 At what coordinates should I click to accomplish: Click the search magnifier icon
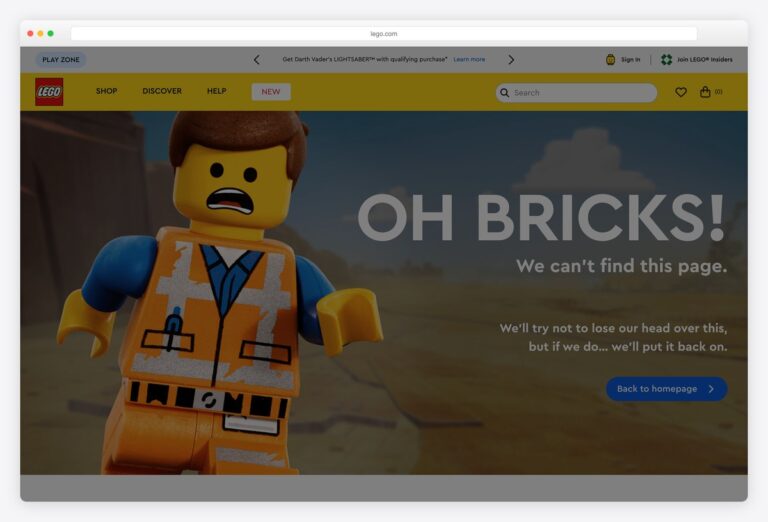click(x=504, y=93)
